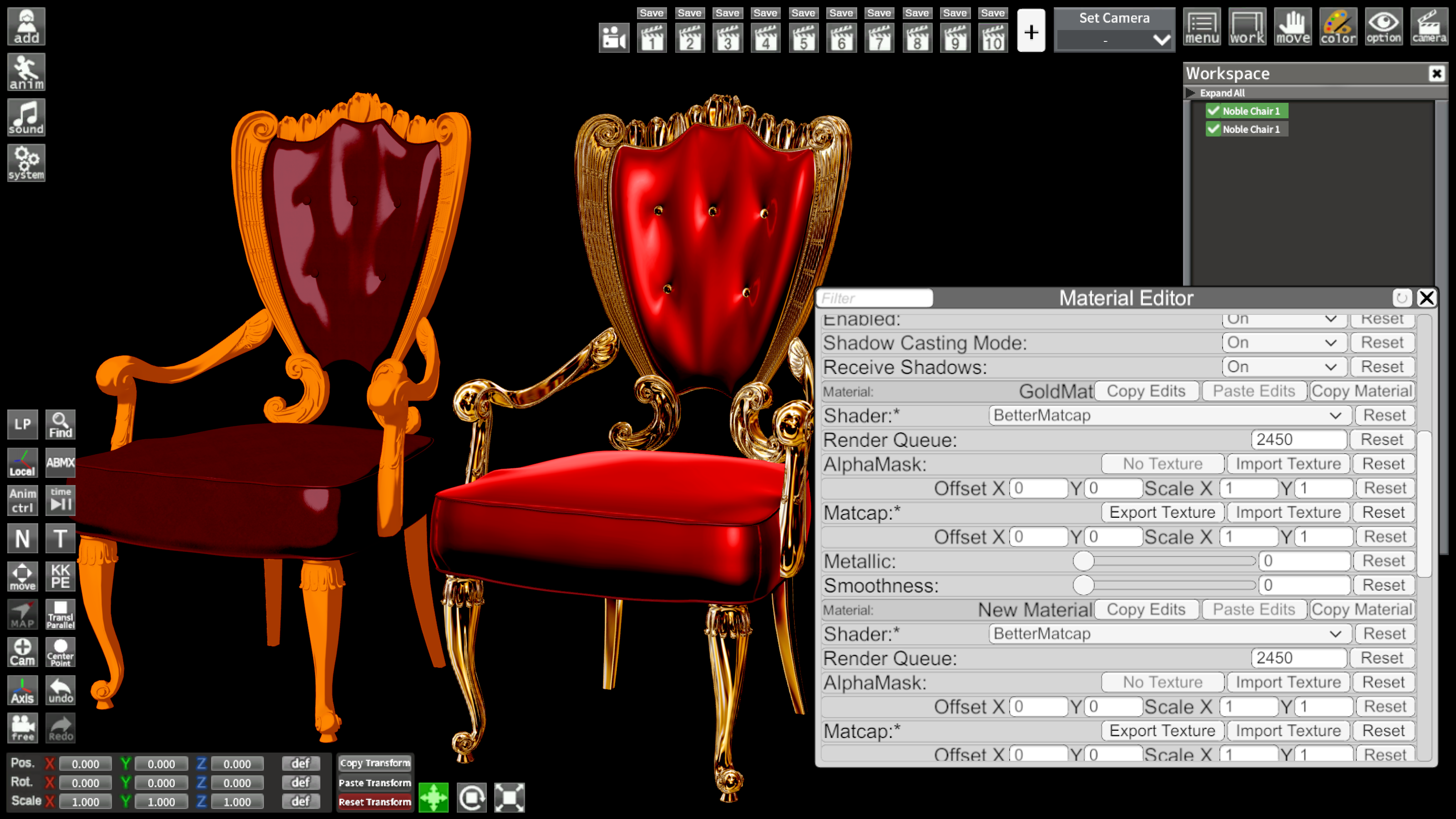This screenshot has height=819, width=1456.
Task: Click Export Texture for GoldMat Matcap
Action: 1162,513
